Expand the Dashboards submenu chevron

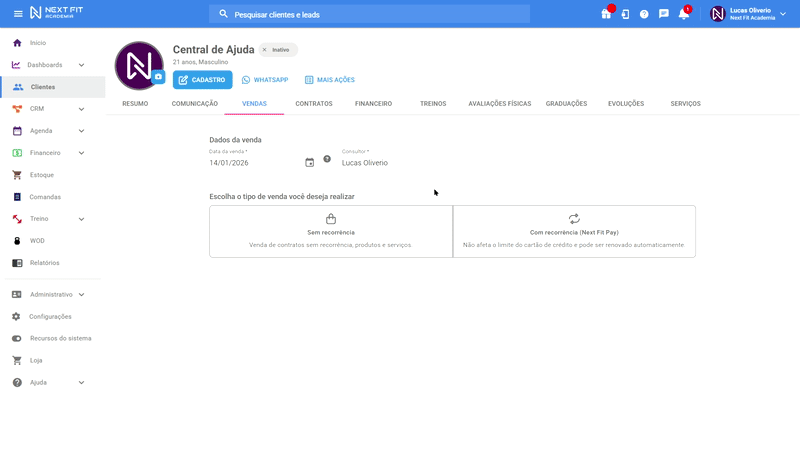[81, 65]
